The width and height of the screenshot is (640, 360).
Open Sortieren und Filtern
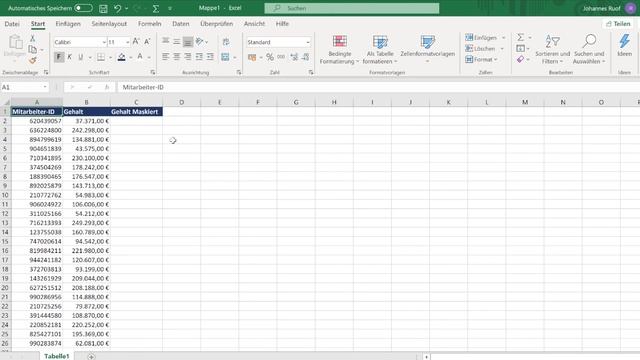coord(553,49)
